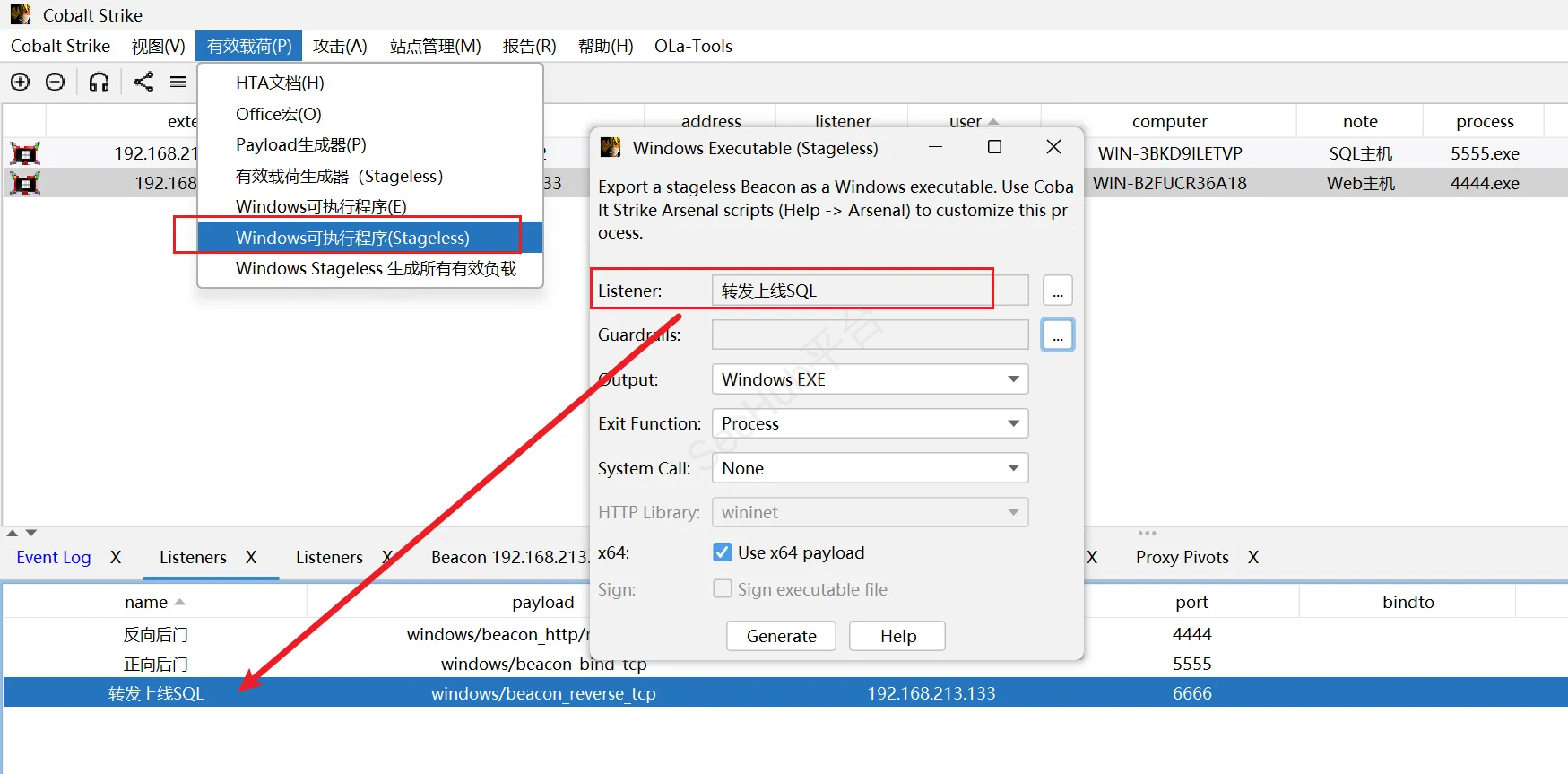Sort by the process column header
Image resolution: width=1568 pixels, height=774 pixels.
coord(1484,121)
